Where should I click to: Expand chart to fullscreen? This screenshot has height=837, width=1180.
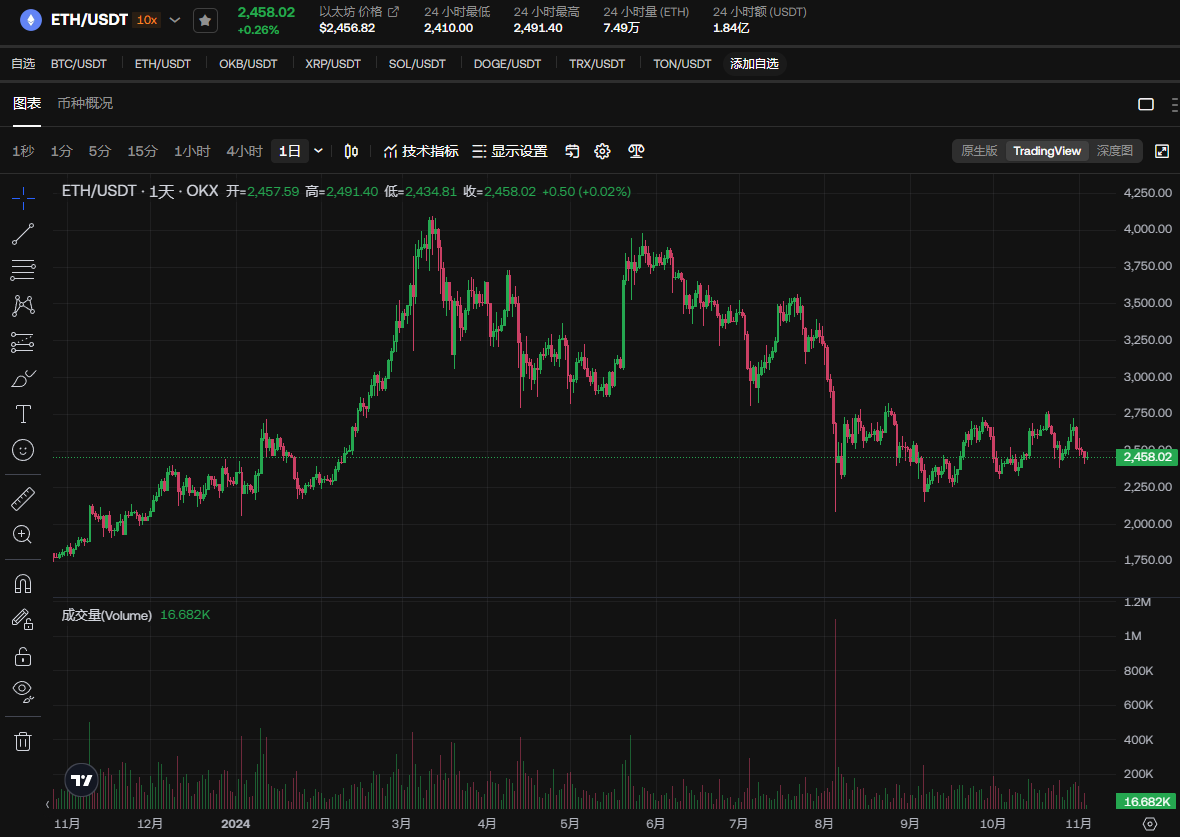coord(1162,151)
